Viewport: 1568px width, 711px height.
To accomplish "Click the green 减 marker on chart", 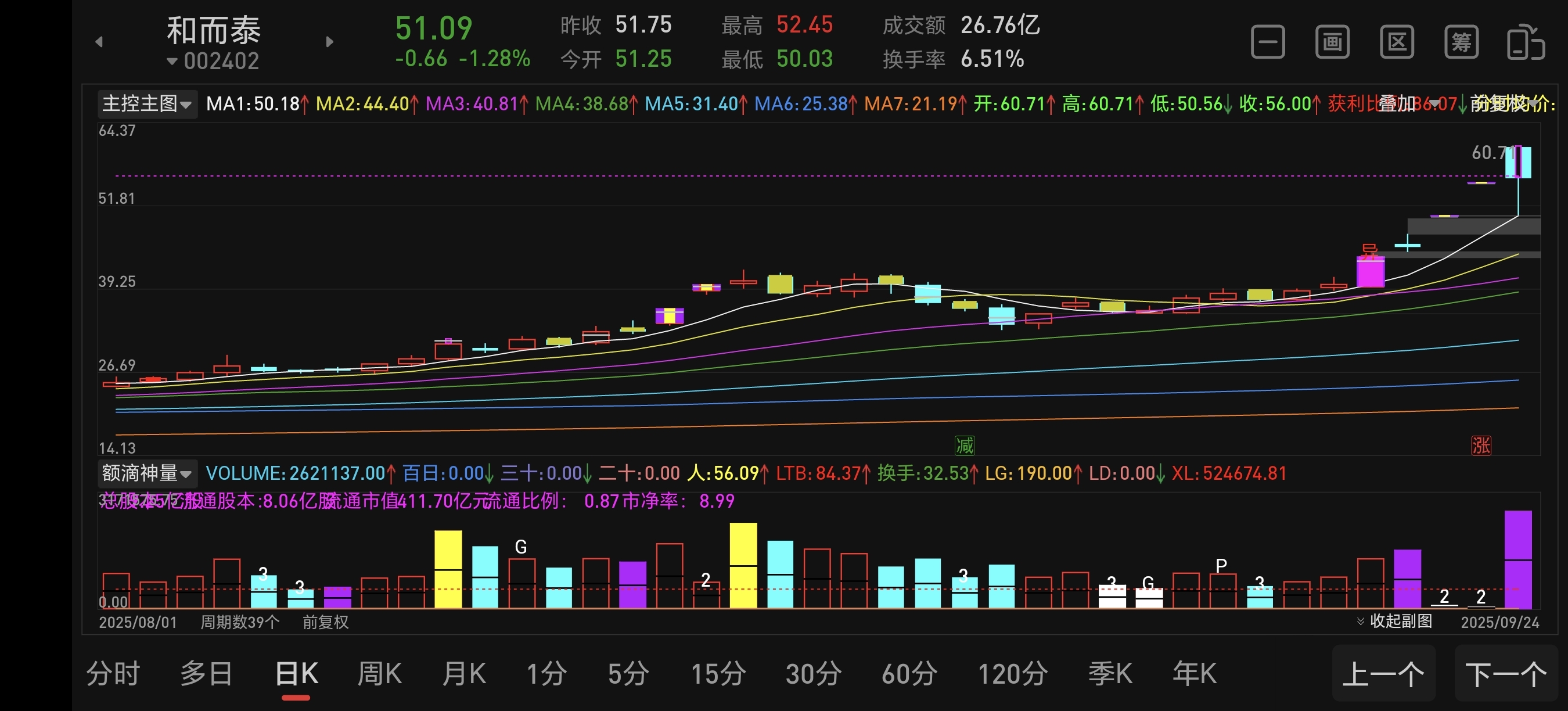I will (x=964, y=446).
